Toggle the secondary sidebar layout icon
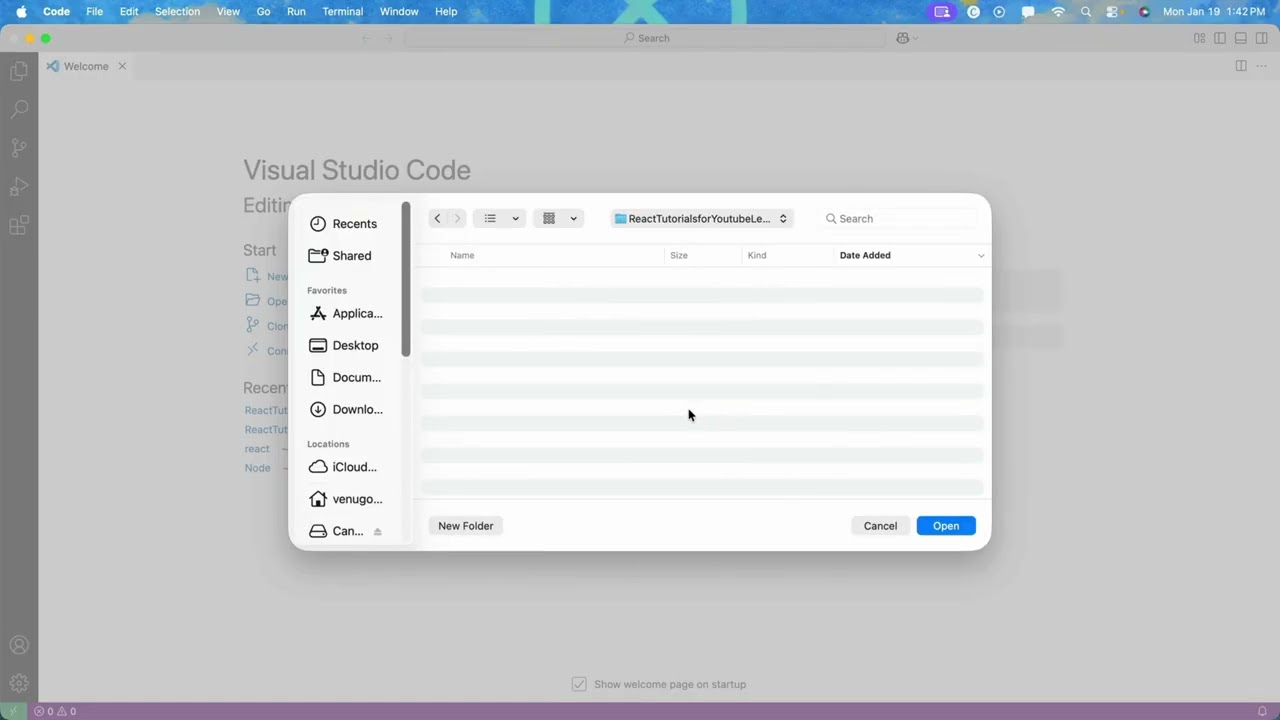1280x720 pixels. coord(1262,38)
